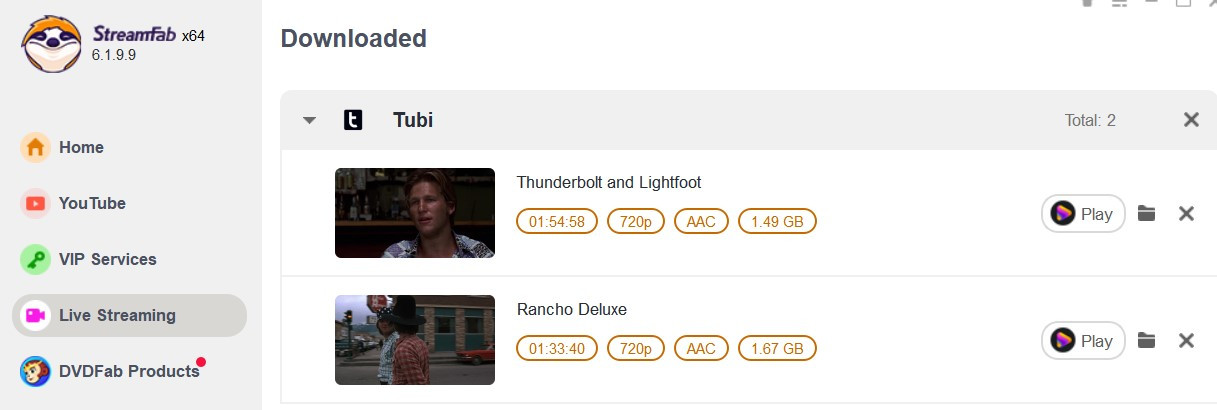Delete Rancho Deluxe from downloaded list
Screen dimensions: 1217x410
click(x=1186, y=341)
